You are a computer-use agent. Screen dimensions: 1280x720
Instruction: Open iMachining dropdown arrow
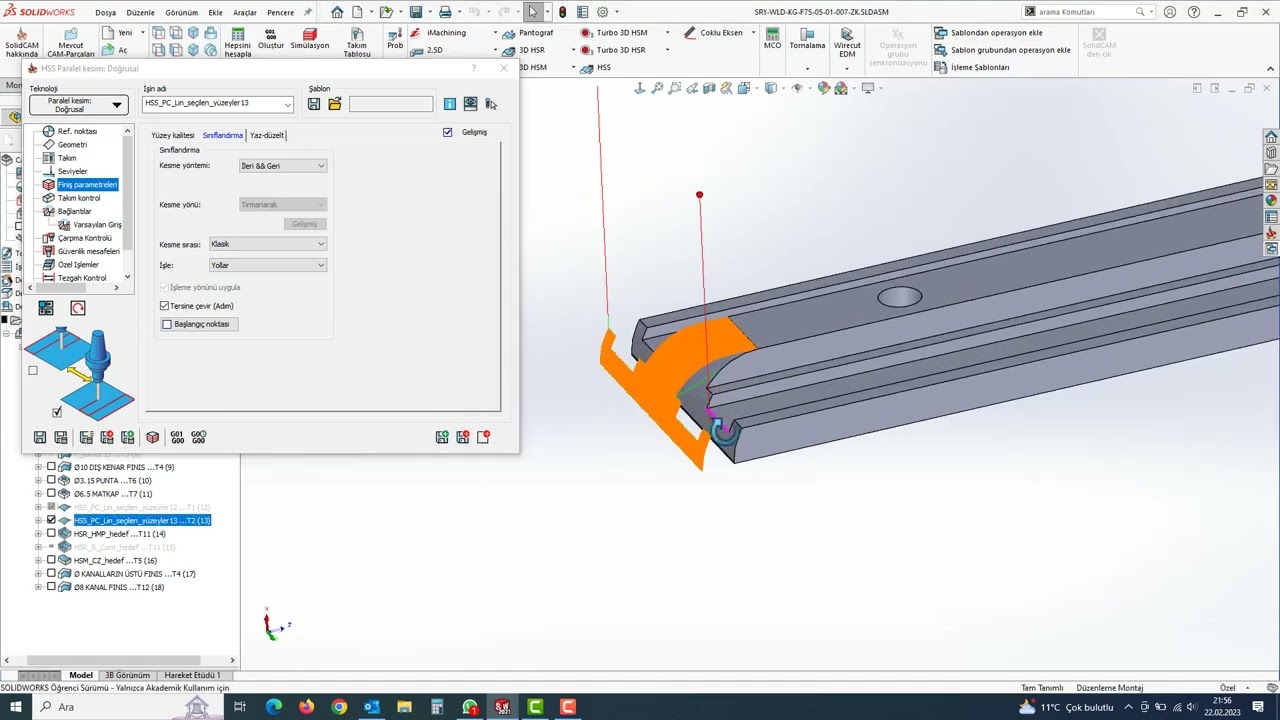[x=495, y=33]
